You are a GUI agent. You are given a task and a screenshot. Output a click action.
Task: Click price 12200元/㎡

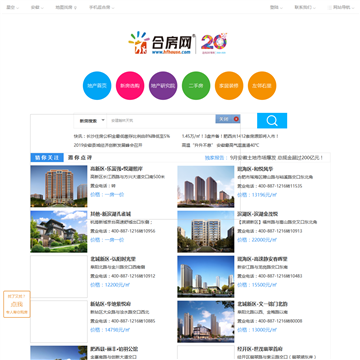pos(110,285)
